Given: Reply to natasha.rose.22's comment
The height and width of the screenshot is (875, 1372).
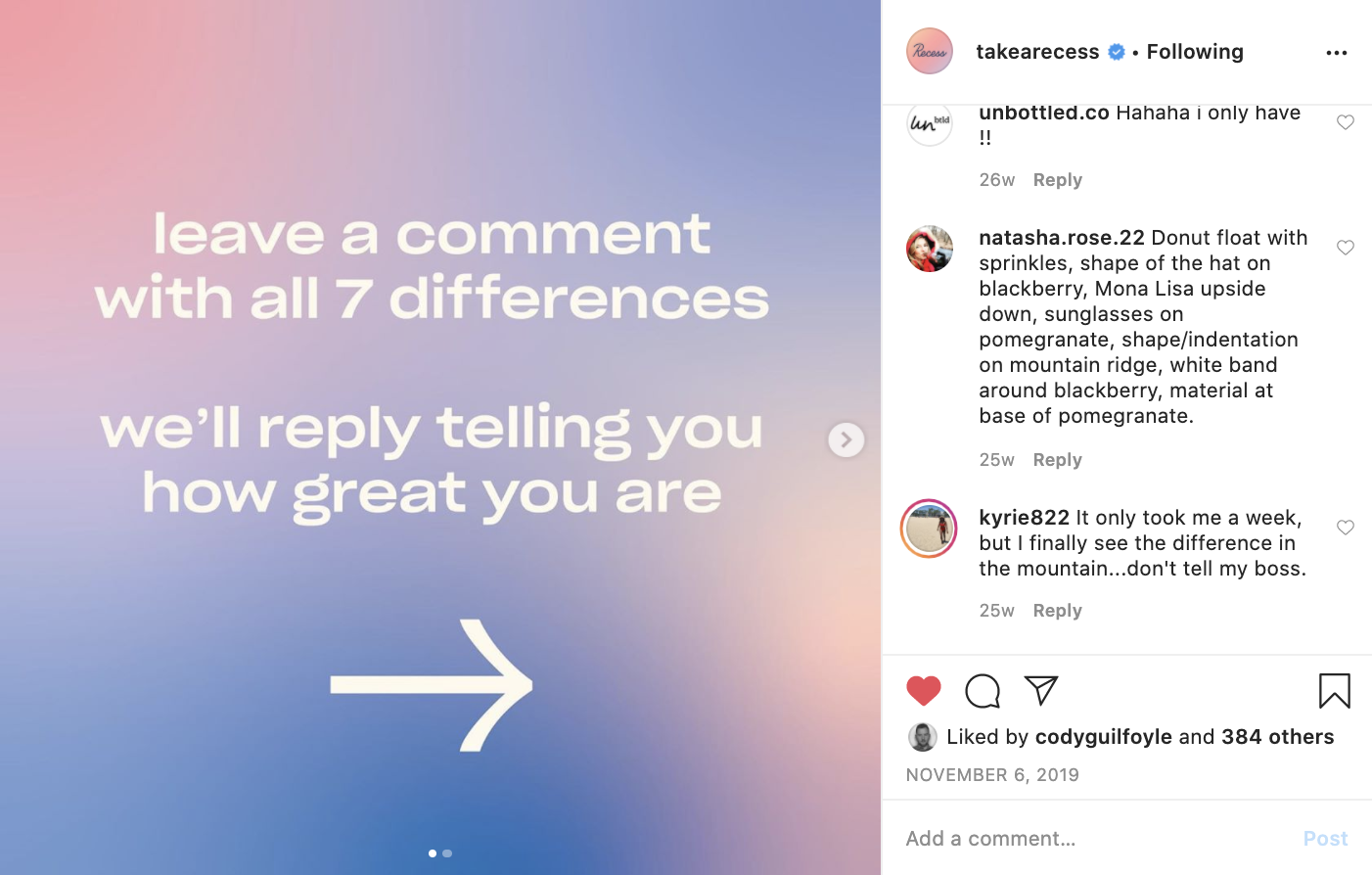Looking at the screenshot, I should pyautogui.click(x=1057, y=460).
